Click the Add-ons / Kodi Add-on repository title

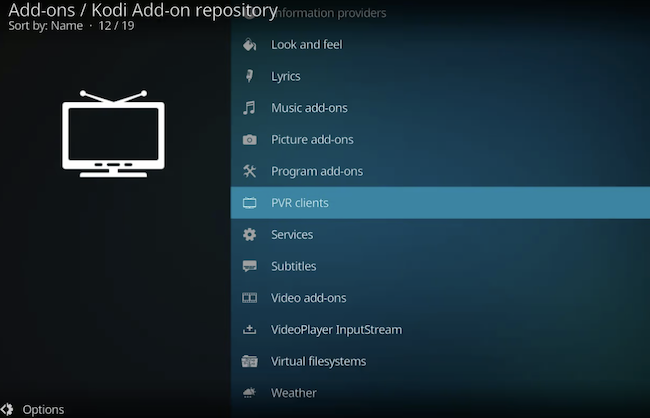(143, 10)
